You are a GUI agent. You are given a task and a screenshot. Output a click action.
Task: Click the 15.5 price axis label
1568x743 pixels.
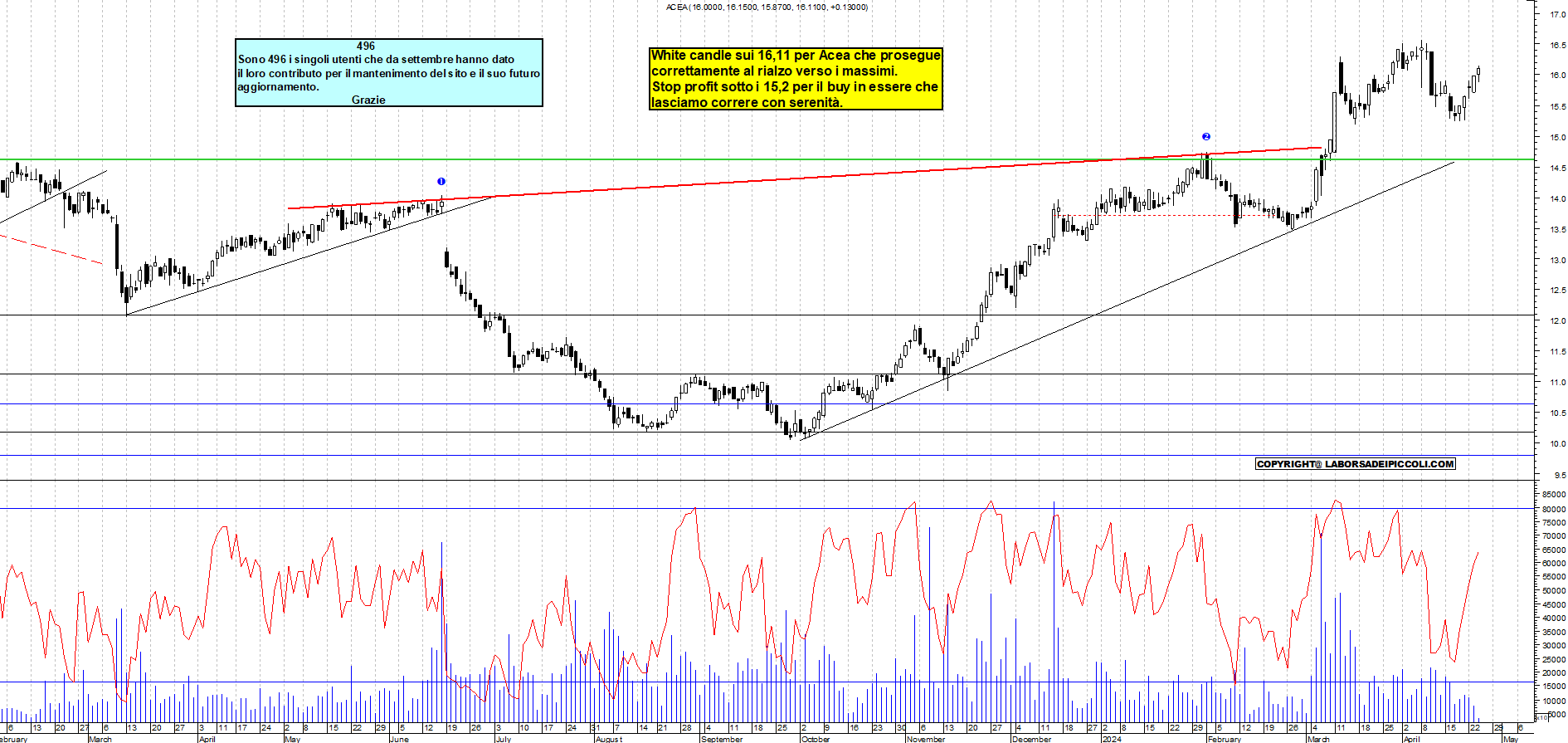pos(1557,107)
